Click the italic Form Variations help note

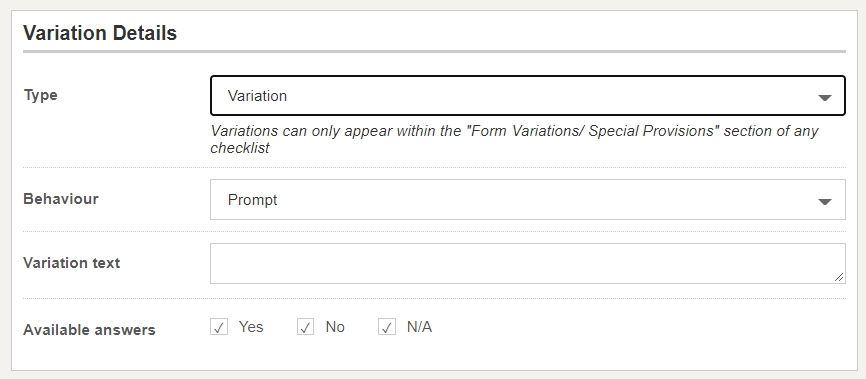pos(514,140)
